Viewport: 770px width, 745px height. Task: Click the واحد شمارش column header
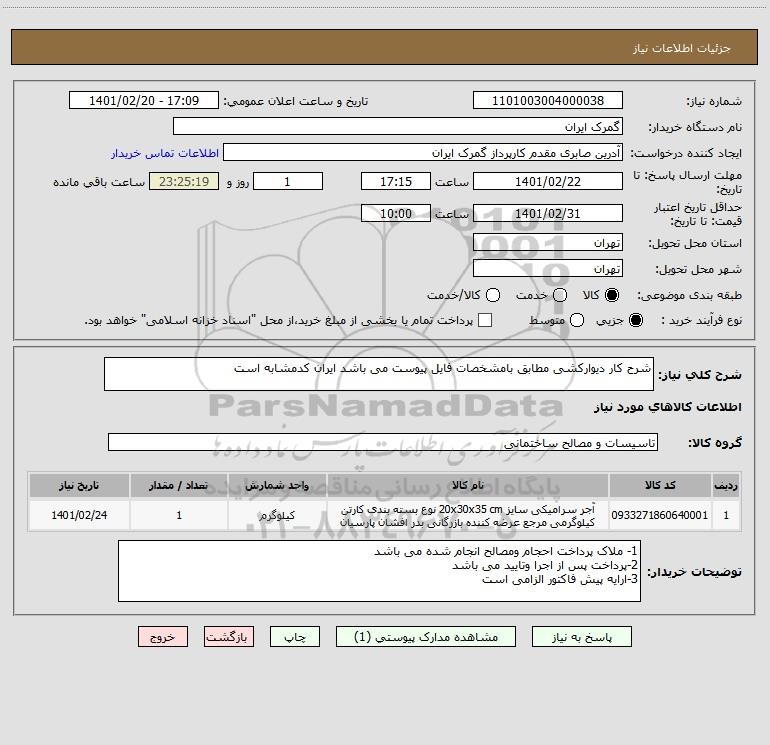pyautogui.click(x=277, y=485)
